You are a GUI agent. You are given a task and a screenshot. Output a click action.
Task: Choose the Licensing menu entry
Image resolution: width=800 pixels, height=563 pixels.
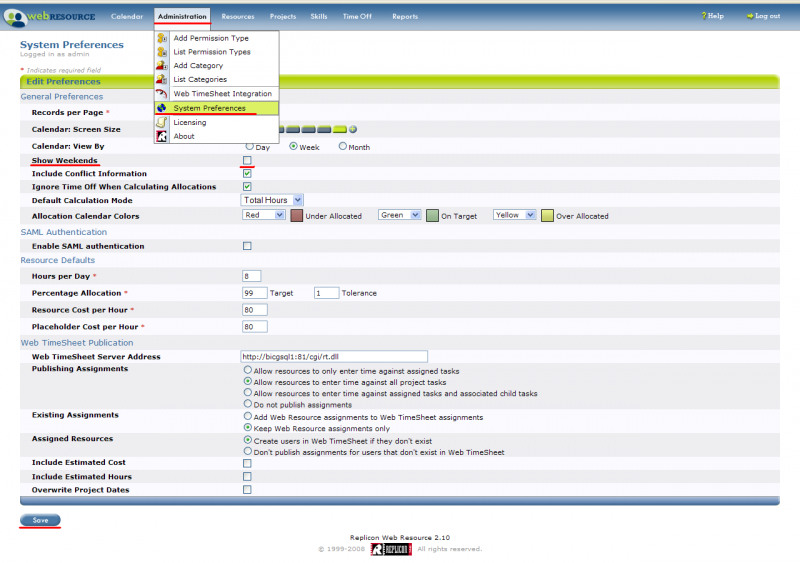[x=217, y=122]
